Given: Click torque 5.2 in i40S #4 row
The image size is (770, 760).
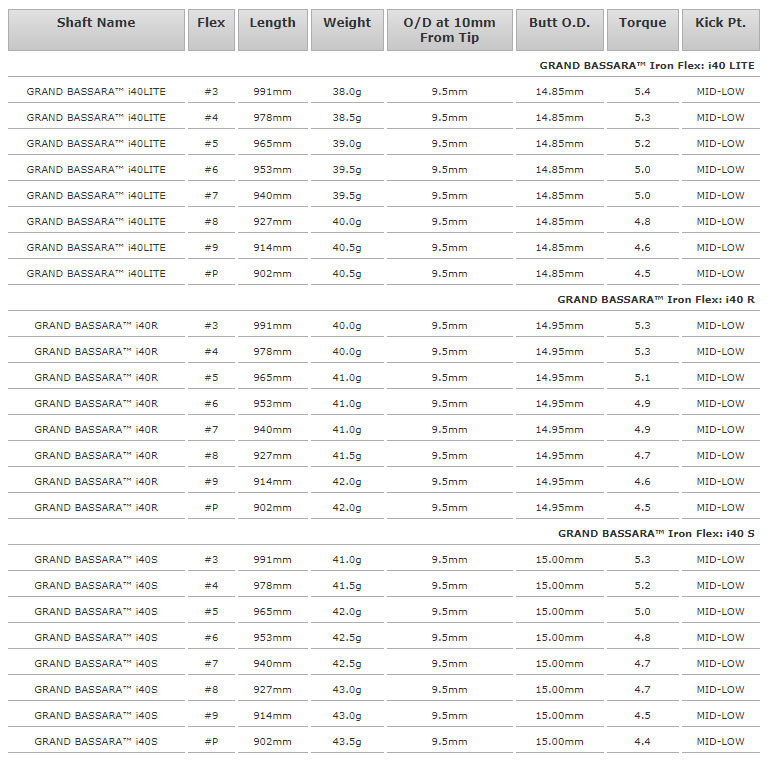Looking at the screenshot, I should 642,586.
